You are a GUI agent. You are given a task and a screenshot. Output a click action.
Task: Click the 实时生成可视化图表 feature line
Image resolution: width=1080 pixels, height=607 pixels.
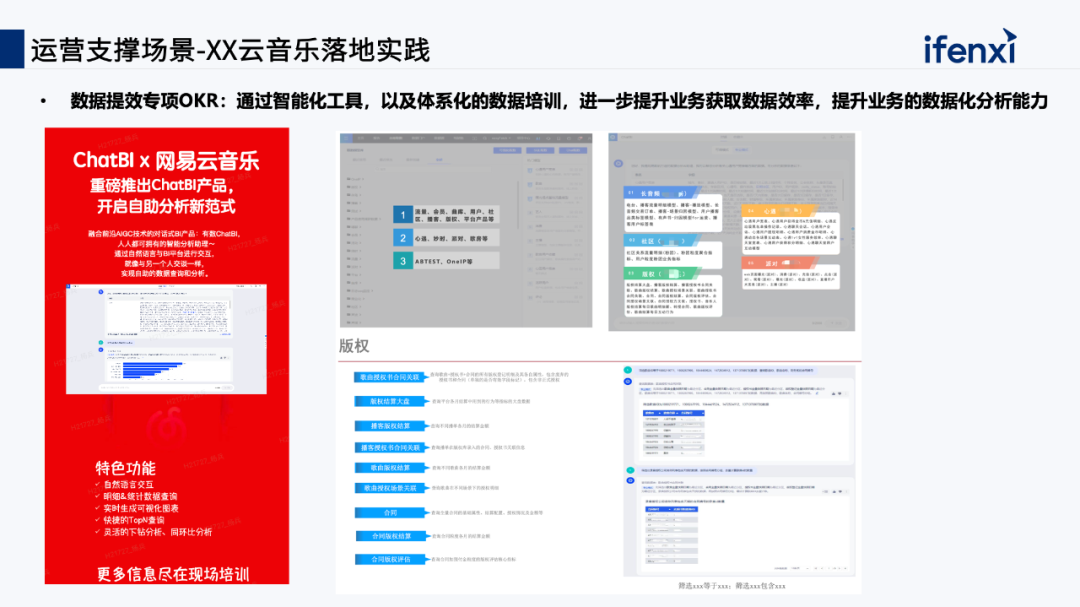coord(141,508)
